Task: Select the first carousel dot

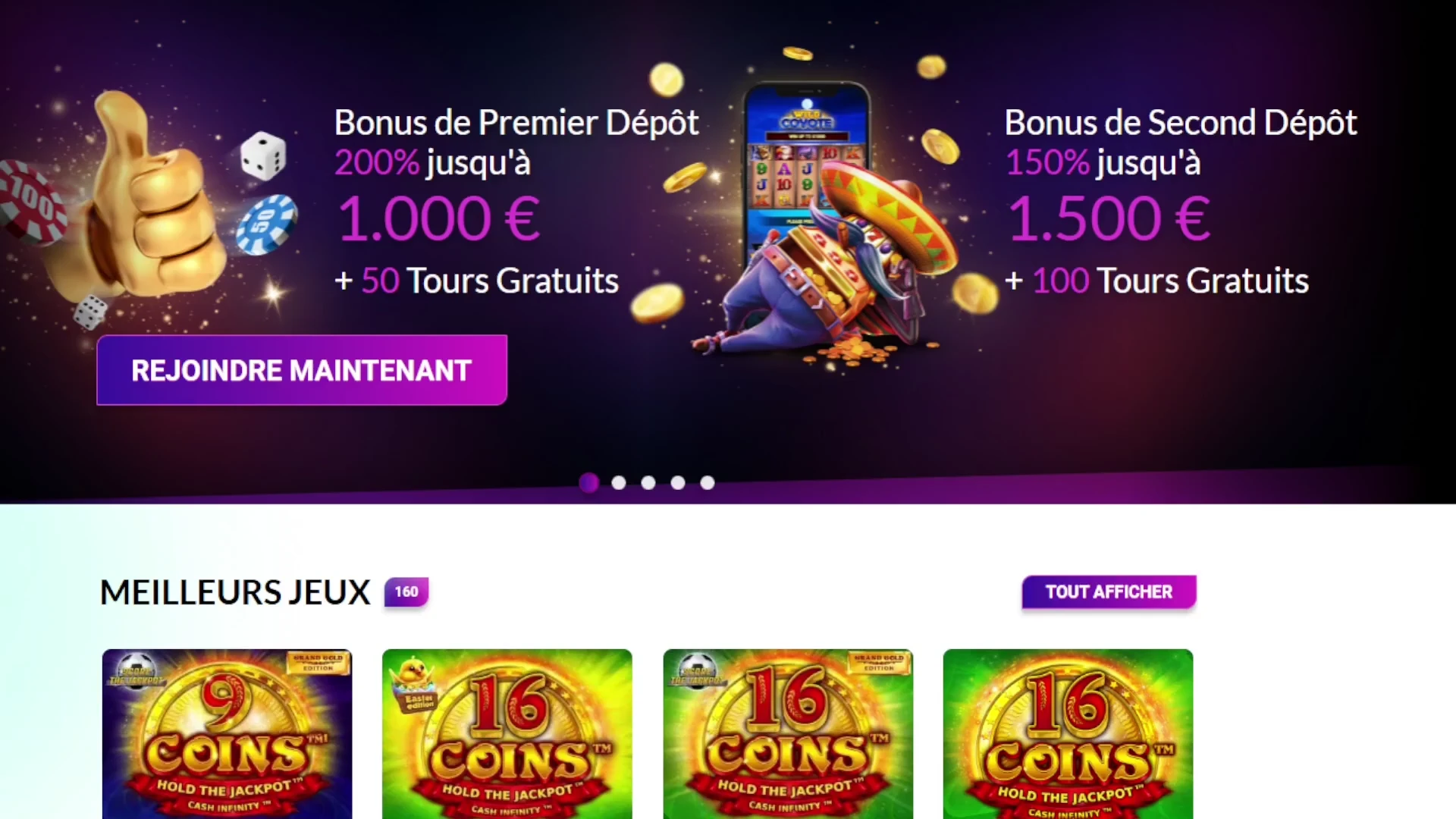Action: coord(589,482)
